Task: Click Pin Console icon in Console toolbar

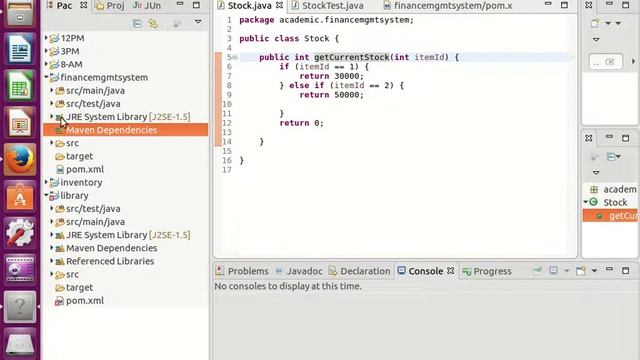Action: point(537,270)
